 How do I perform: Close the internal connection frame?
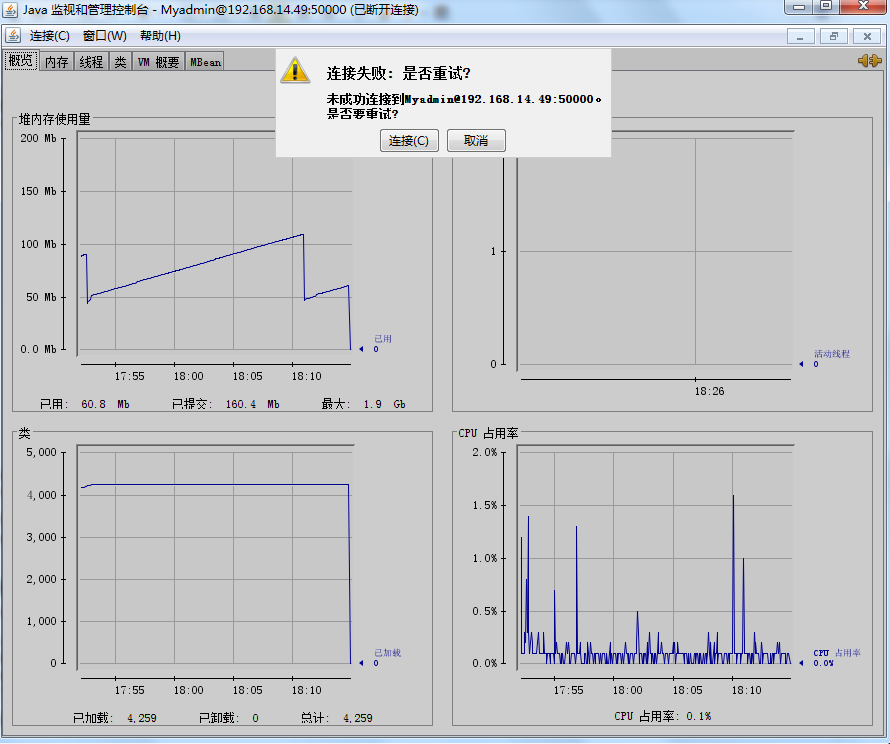(x=866, y=36)
